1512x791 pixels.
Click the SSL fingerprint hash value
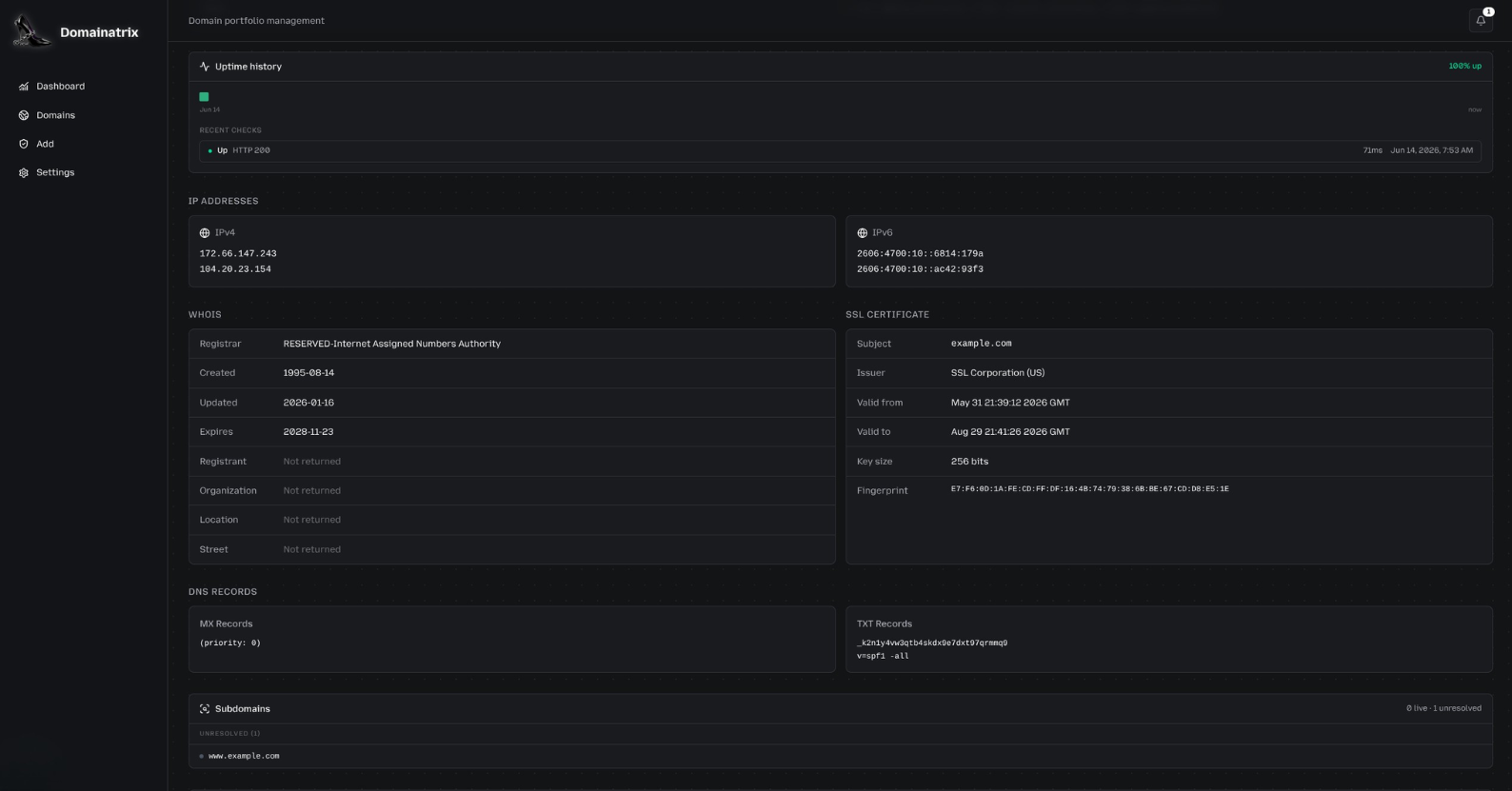pos(1089,489)
